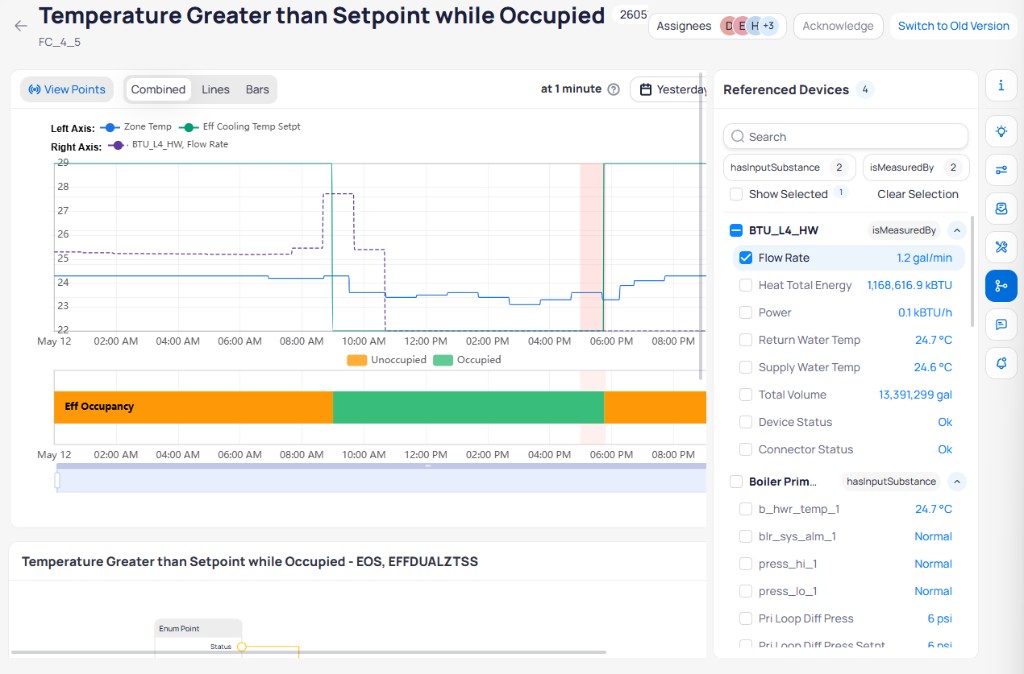Select the referenced devices graph icon
This screenshot has height=674, width=1024.
1001,285
